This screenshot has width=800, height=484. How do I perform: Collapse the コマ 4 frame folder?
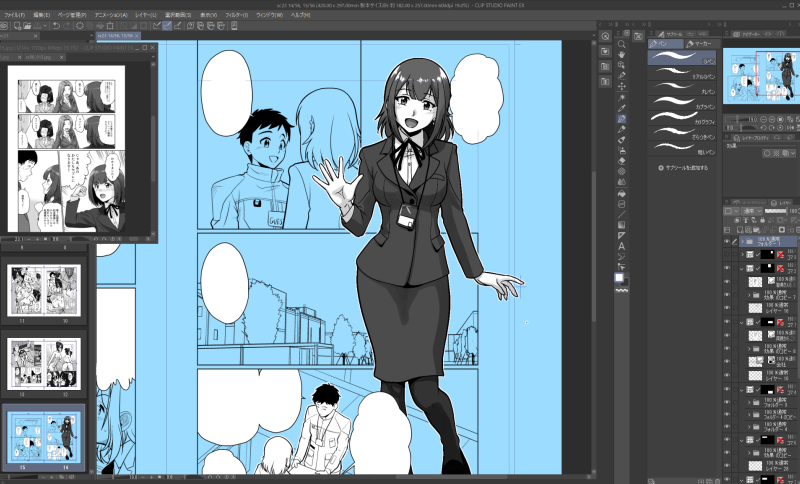[x=742, y=390]
